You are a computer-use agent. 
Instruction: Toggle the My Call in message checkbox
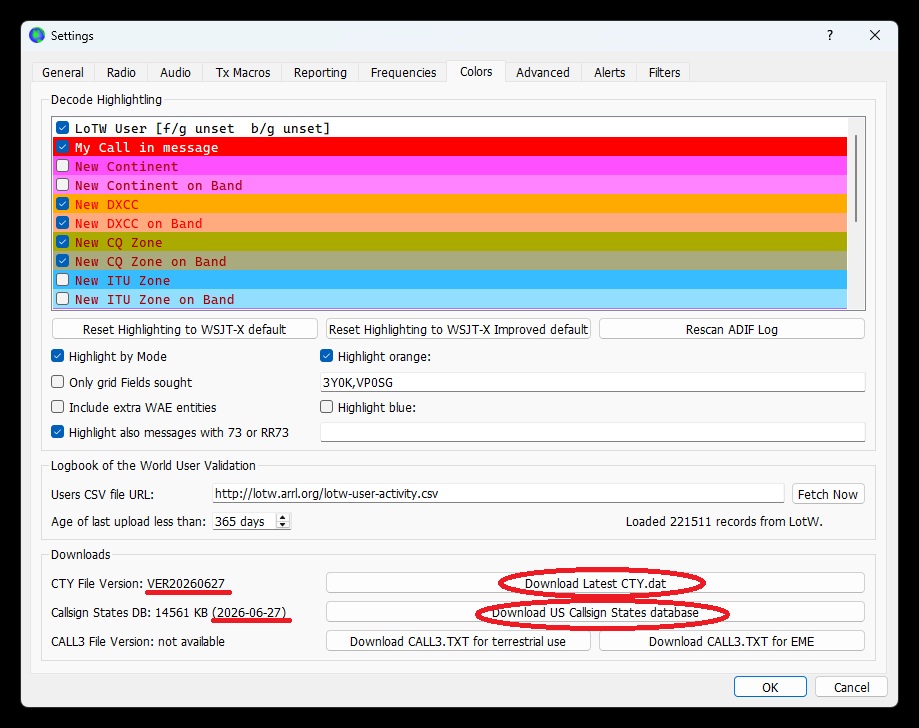pyautogui.click(x=63, y=147)
